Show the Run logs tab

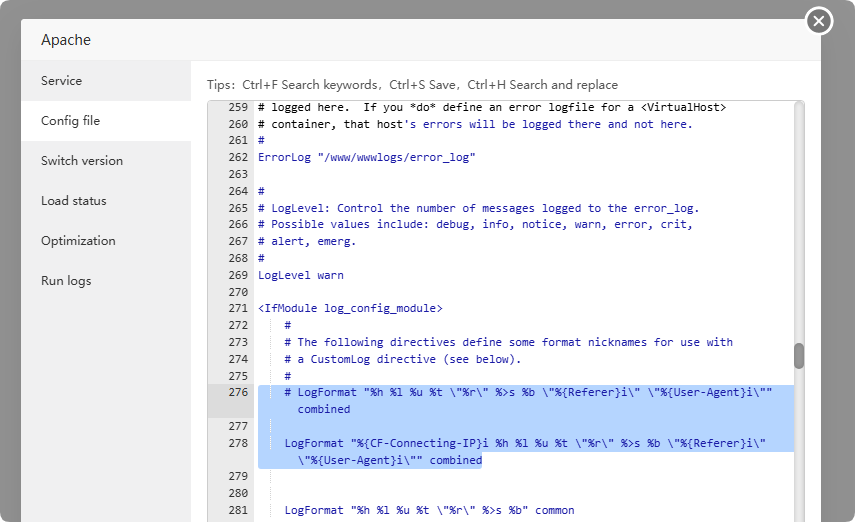66,281
